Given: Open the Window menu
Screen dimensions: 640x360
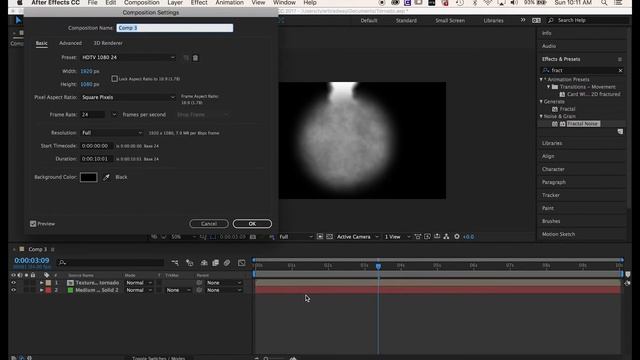Looking at the screenshot, I should point(284,3).
